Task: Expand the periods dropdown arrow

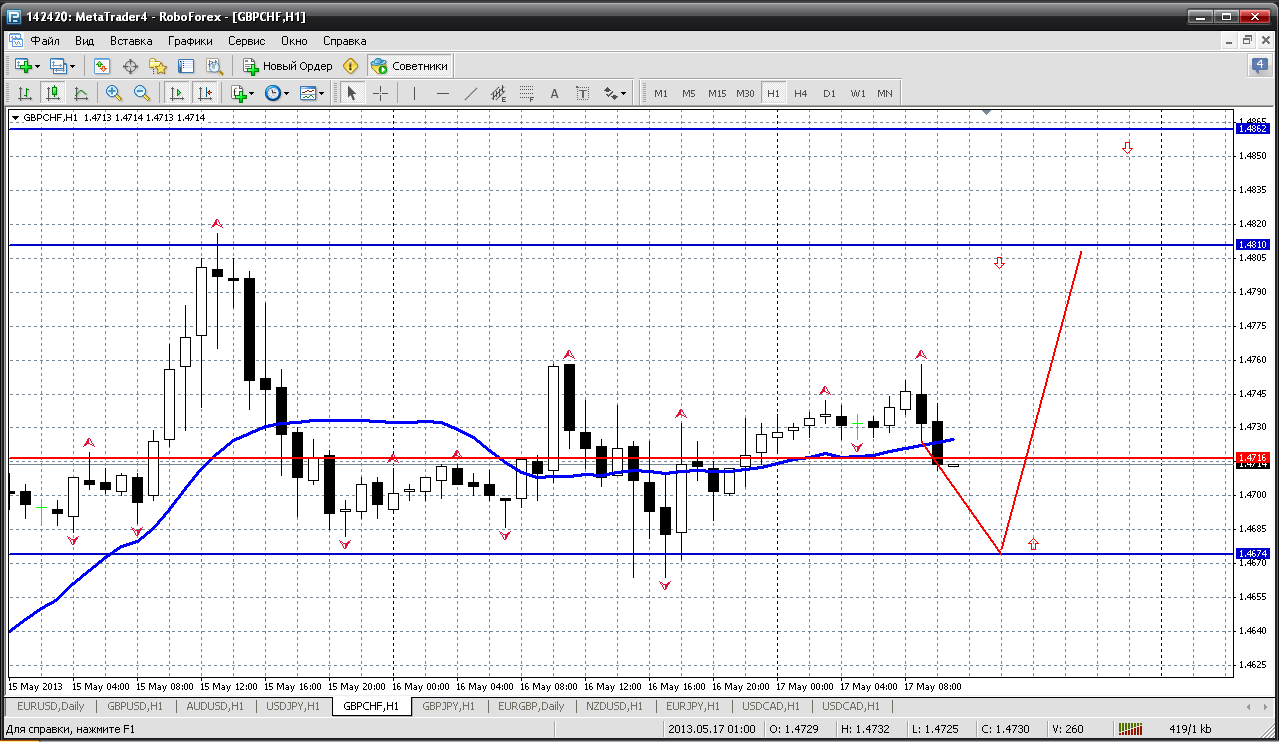Action: [287, 93]
